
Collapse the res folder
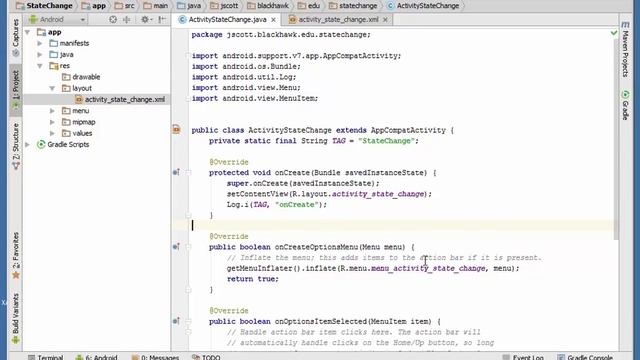pos(40,66)
